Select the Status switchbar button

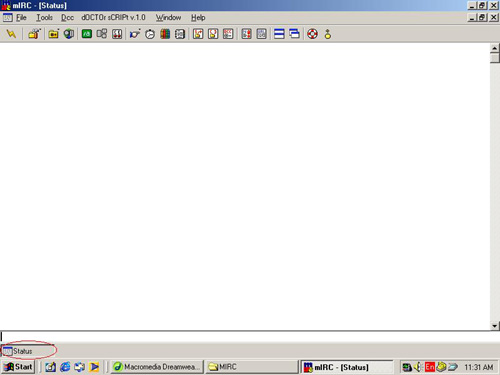pyautogui.click(x=28, y=351)
